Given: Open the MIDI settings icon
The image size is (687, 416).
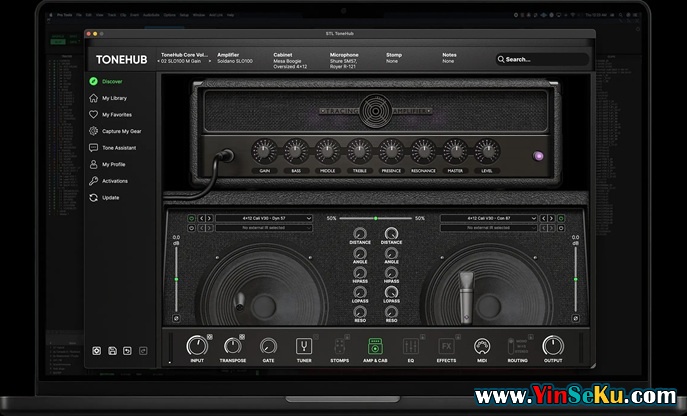Looking at the screenshot, I should (481, 346).
